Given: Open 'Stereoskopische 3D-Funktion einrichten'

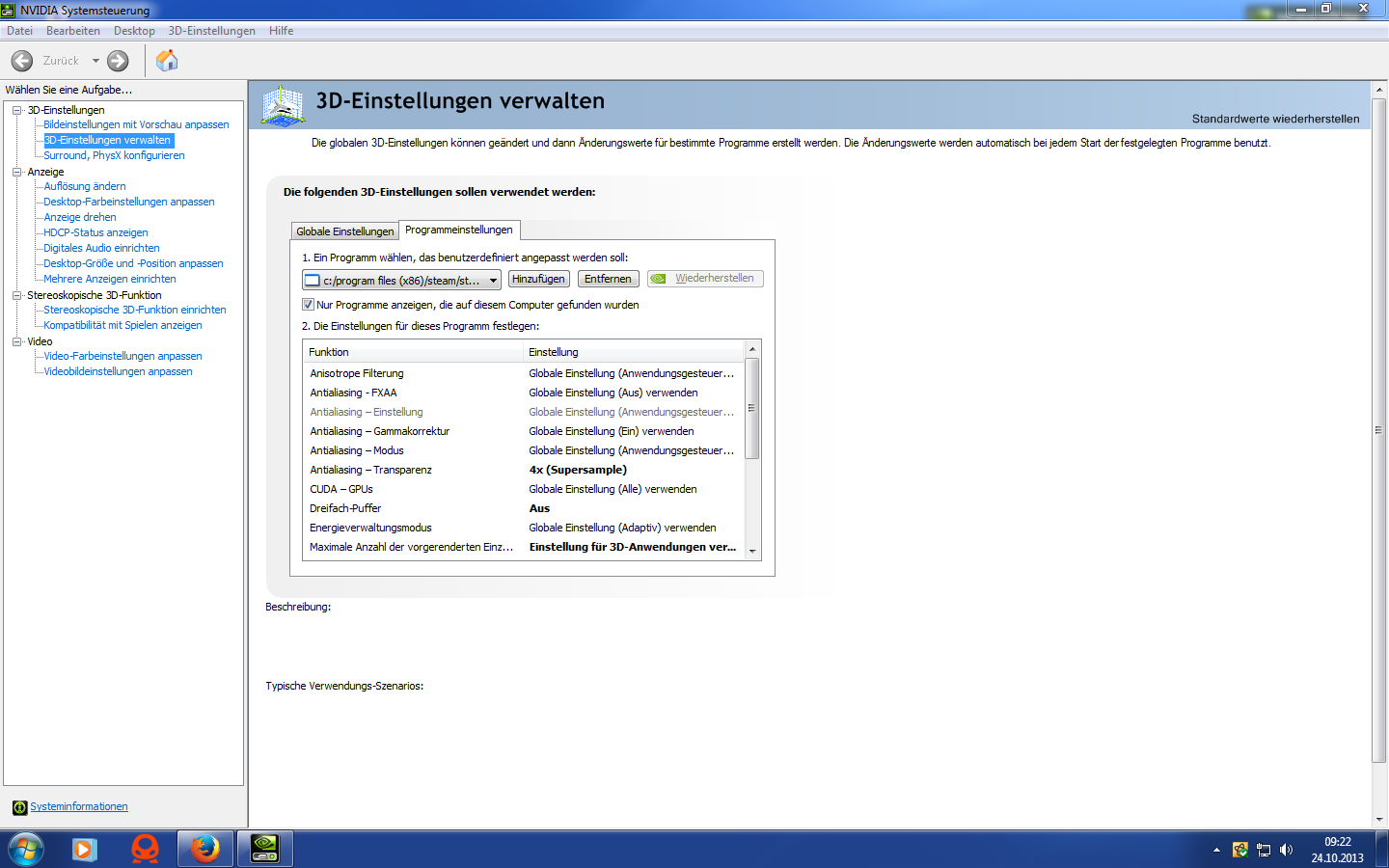Looking at the screenshot, I should coord(135,311).
